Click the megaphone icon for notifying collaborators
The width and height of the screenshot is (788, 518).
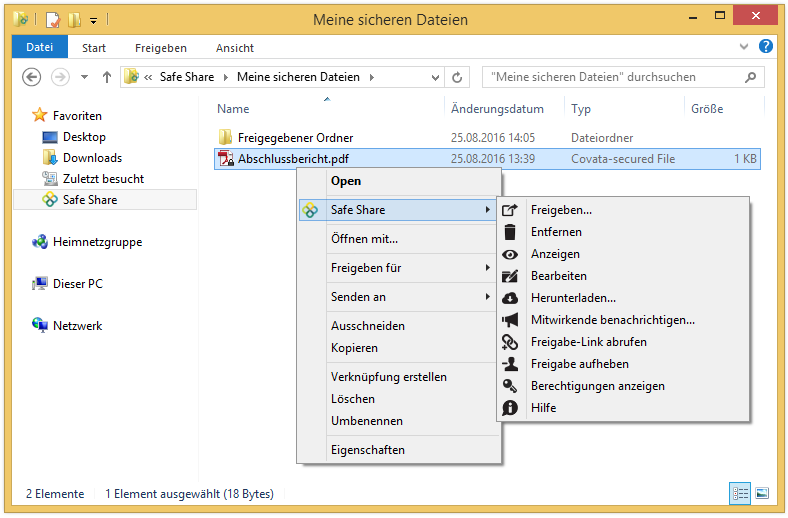click(510, 320)
